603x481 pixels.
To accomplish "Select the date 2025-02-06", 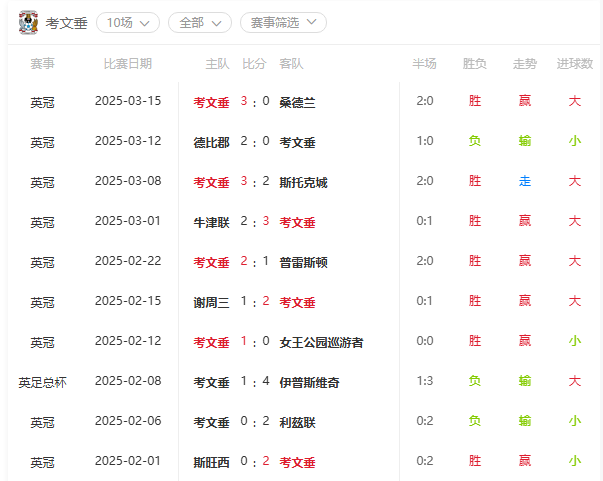I will (128, 421).
